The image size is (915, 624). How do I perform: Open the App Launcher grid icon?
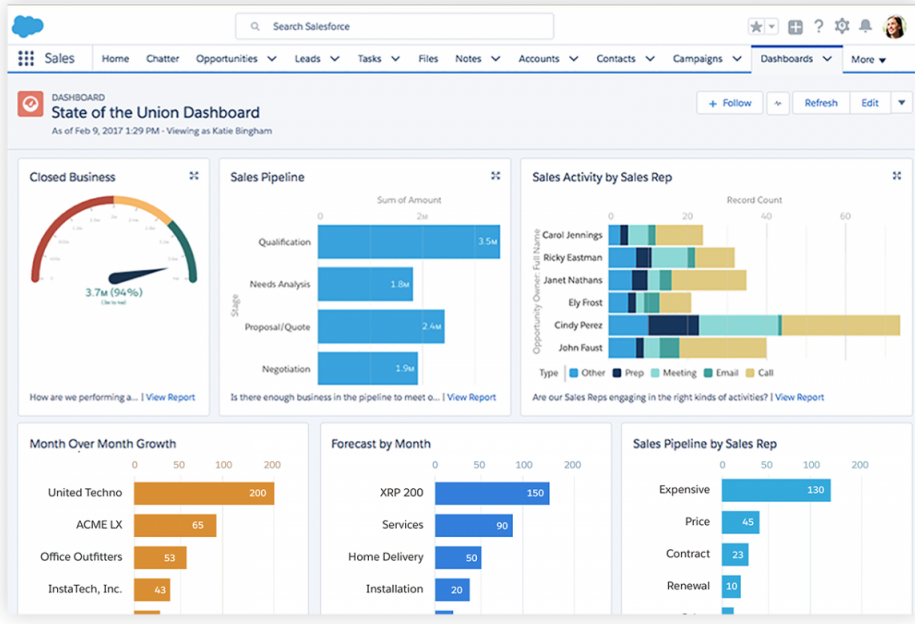pyautogui.click(x=26, y=58)
